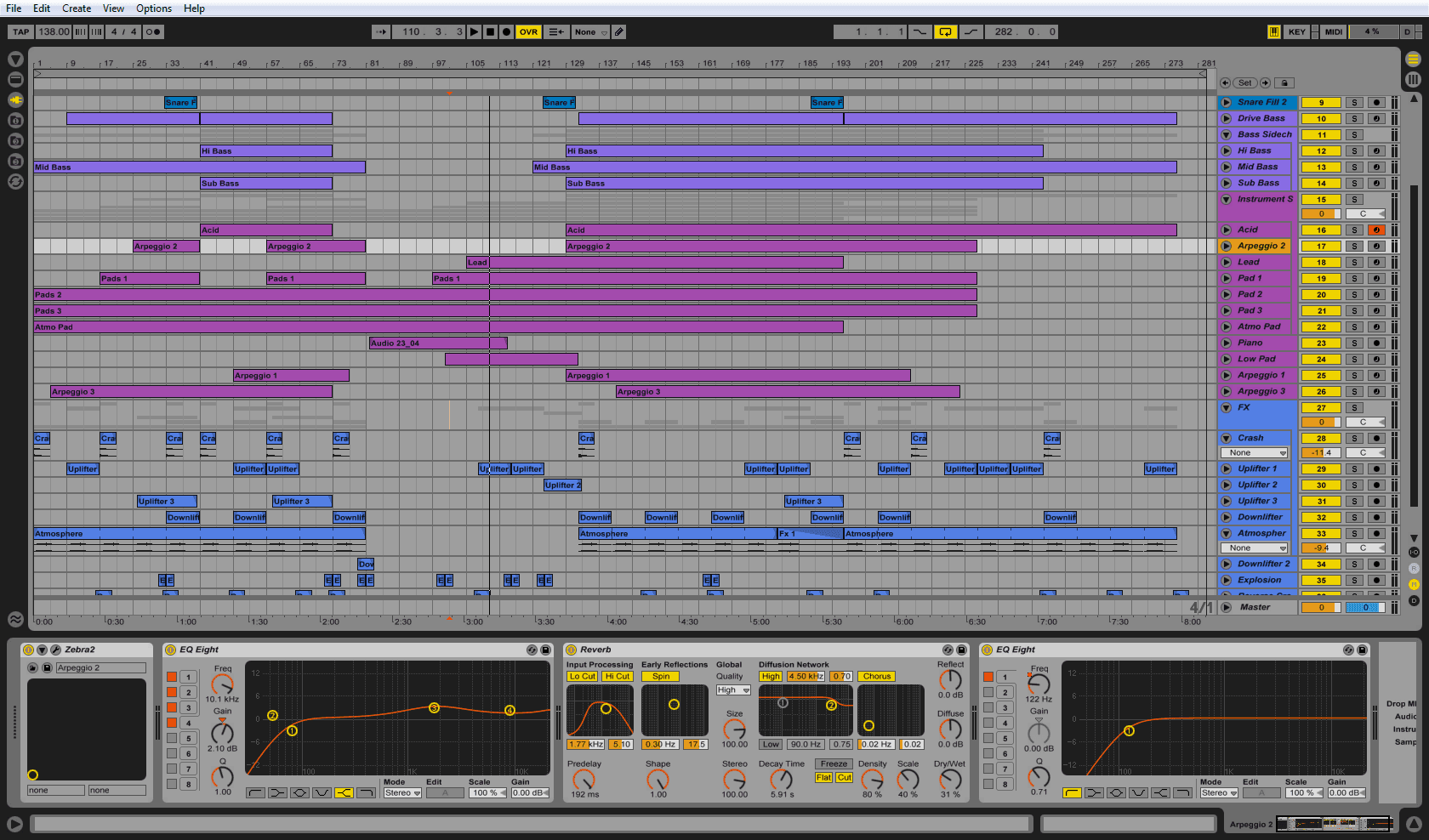This screenshot has height=840, width=1429.
Task: Select the Draw Mode pencil icon
Action: [x=619, y=31]
